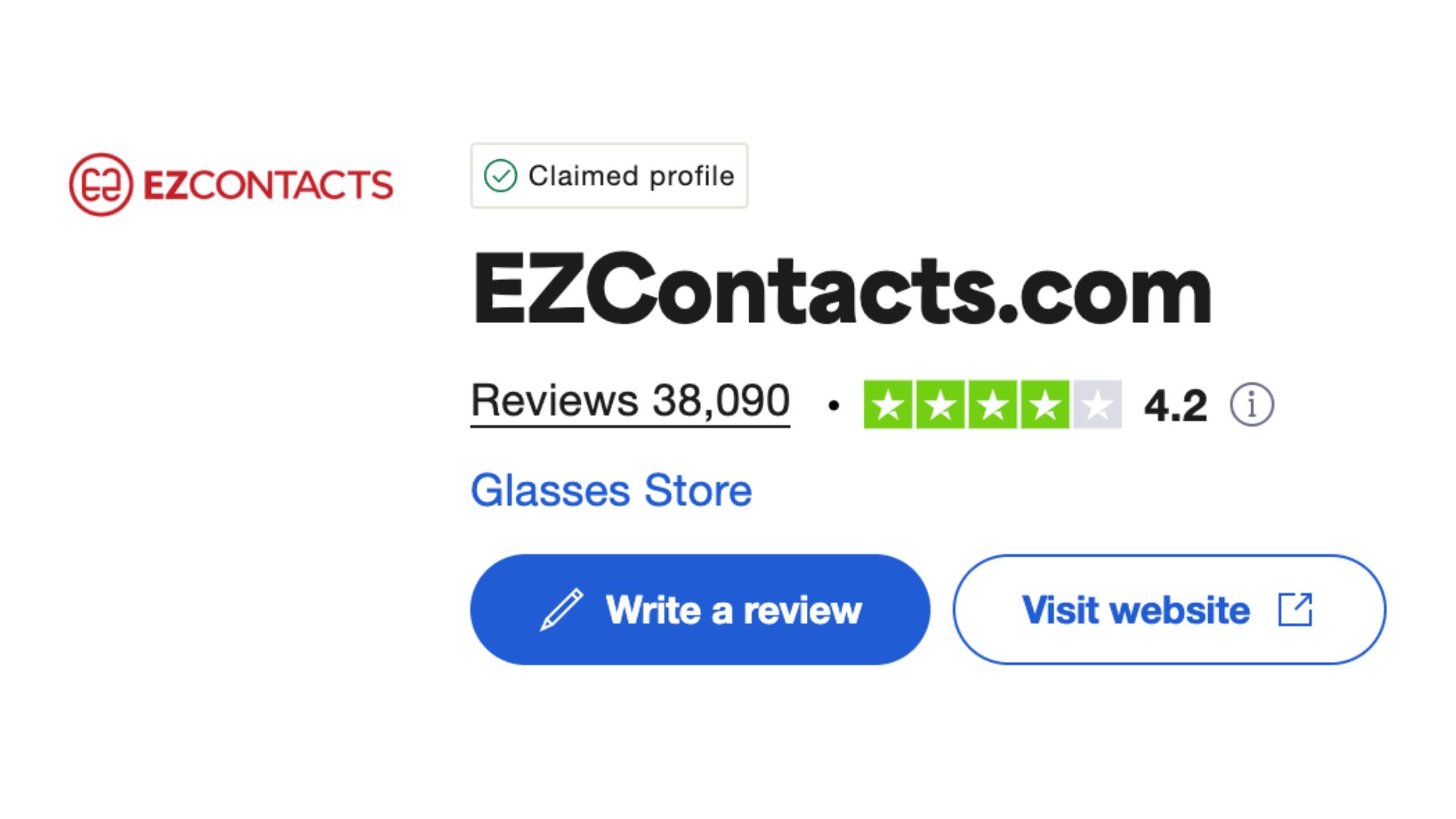
Task: Click the Claimed profile badge
Action: point(608,175)
